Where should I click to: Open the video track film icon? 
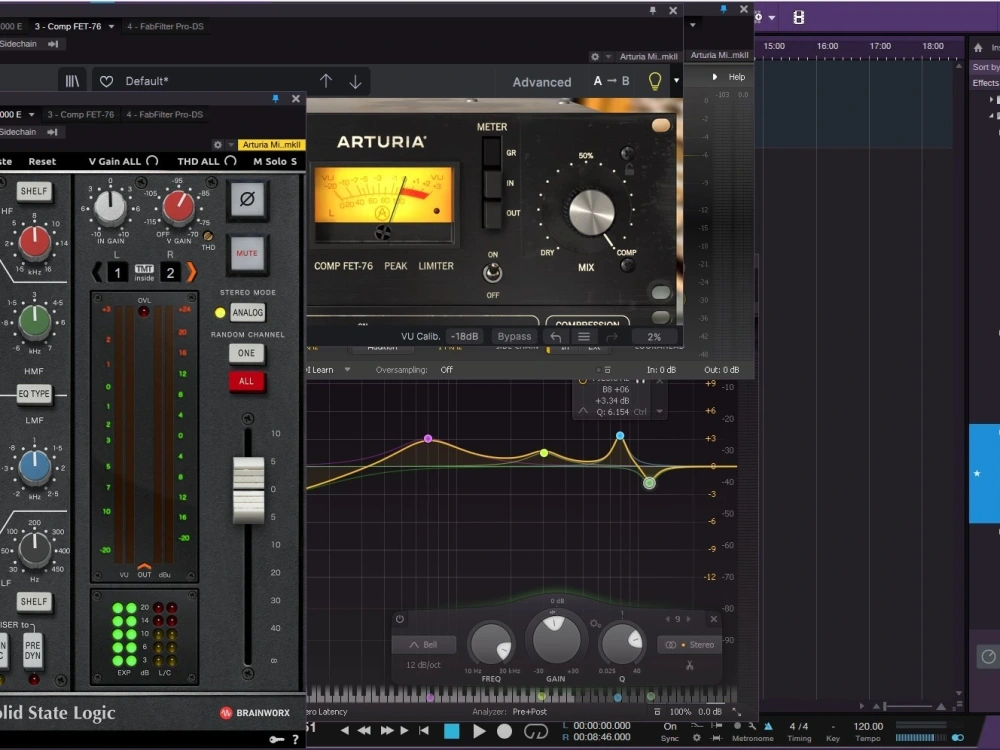coord(798,17)
